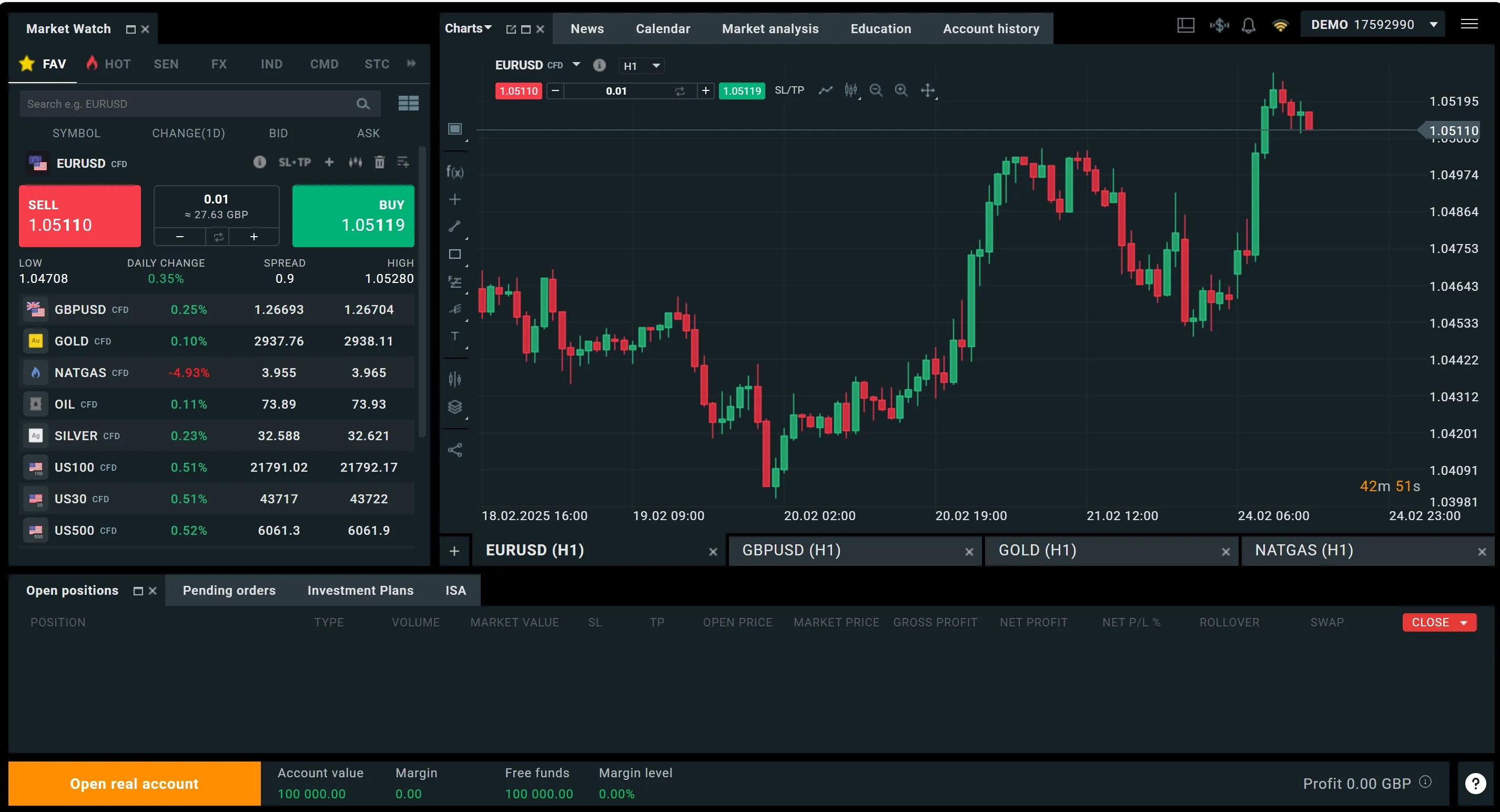Toggle volume unit switch in chart toolbar
The image size is (1500, 812).
[x=680, y=91]
